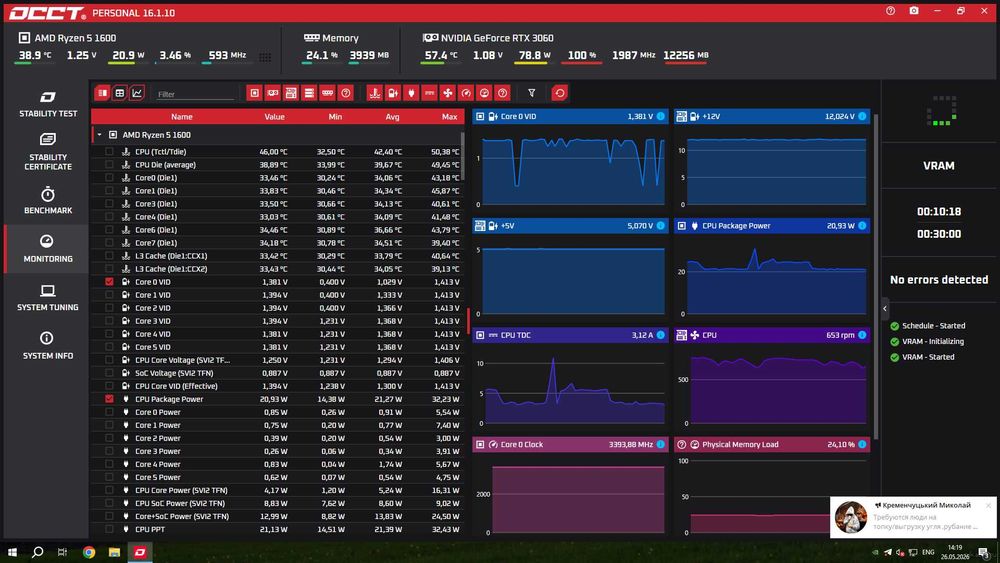Image resolution: width=1000 pixels, height=563 pixels.
Task: Uncheck the Core 0 VID sensor checkbox
Action: [109, 282]
